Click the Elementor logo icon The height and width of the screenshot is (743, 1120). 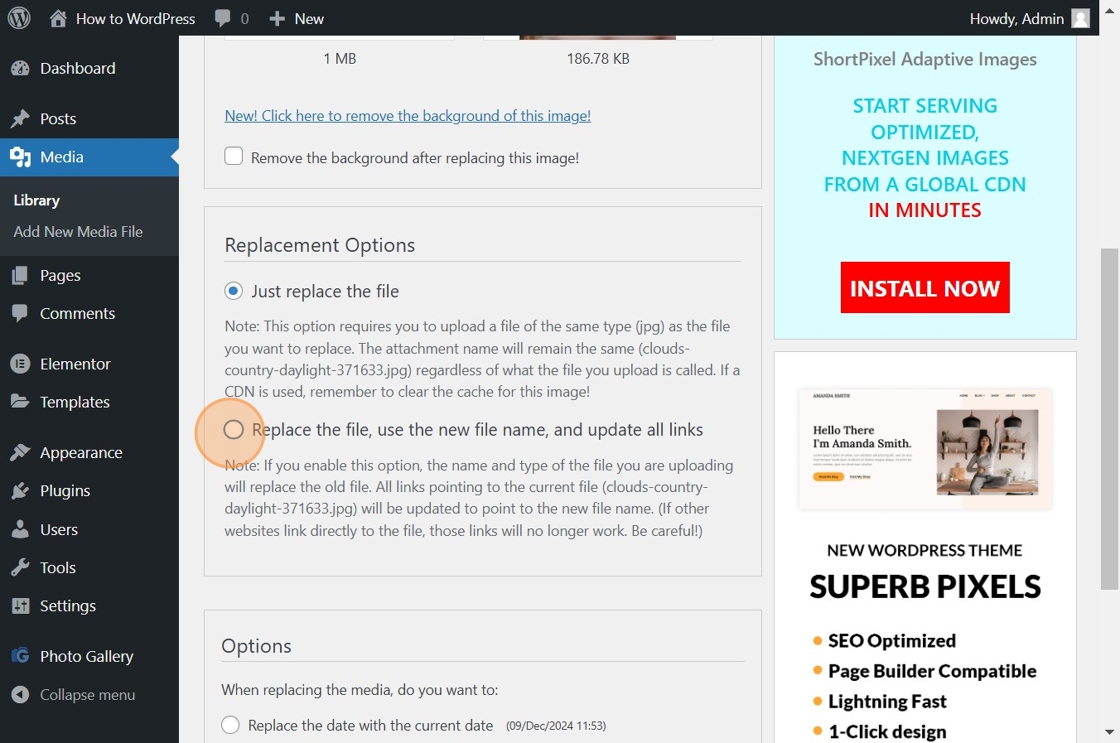20,364
